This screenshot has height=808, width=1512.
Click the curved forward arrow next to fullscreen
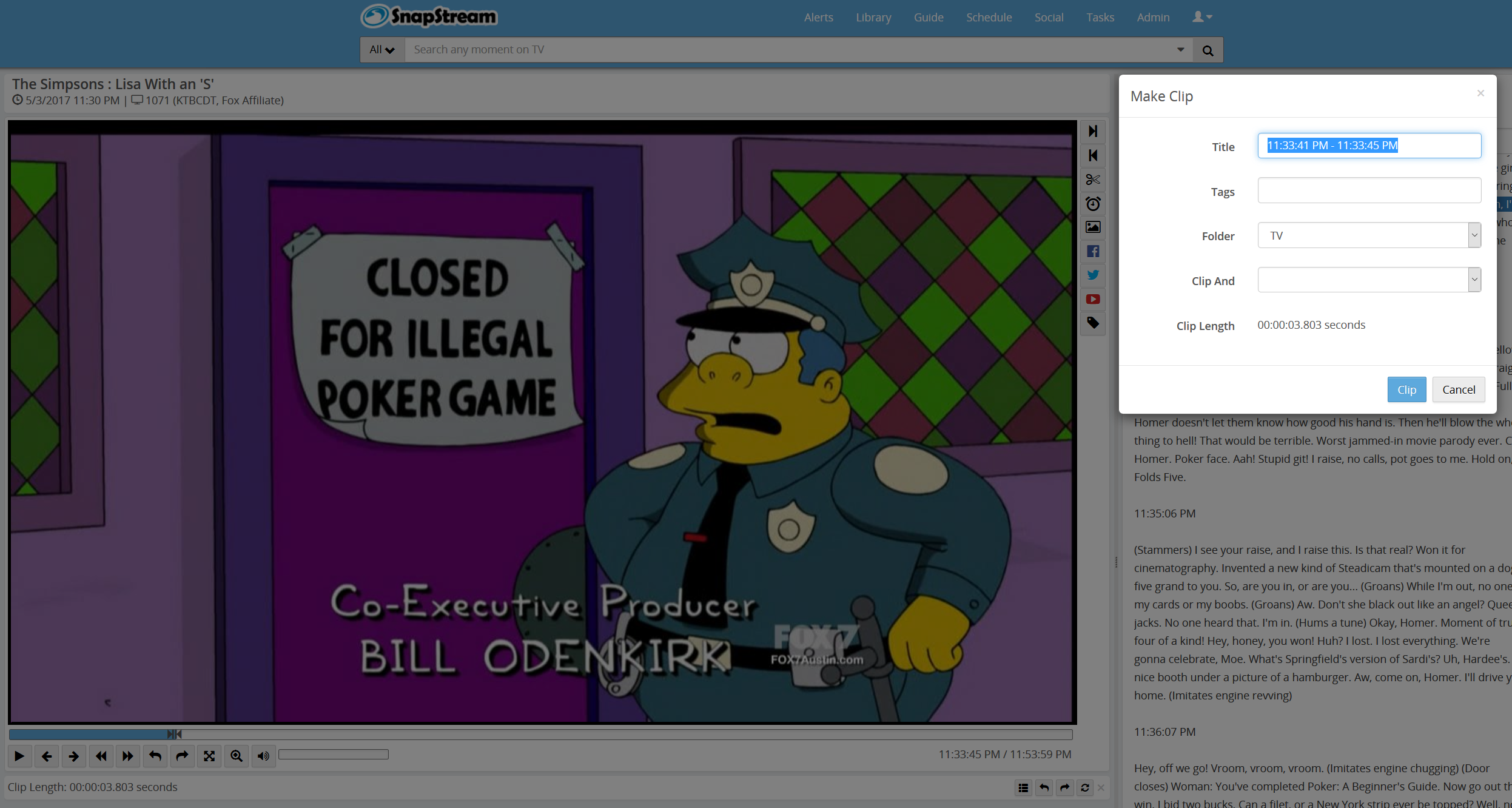pyautogui.click(x=182, y=756)
